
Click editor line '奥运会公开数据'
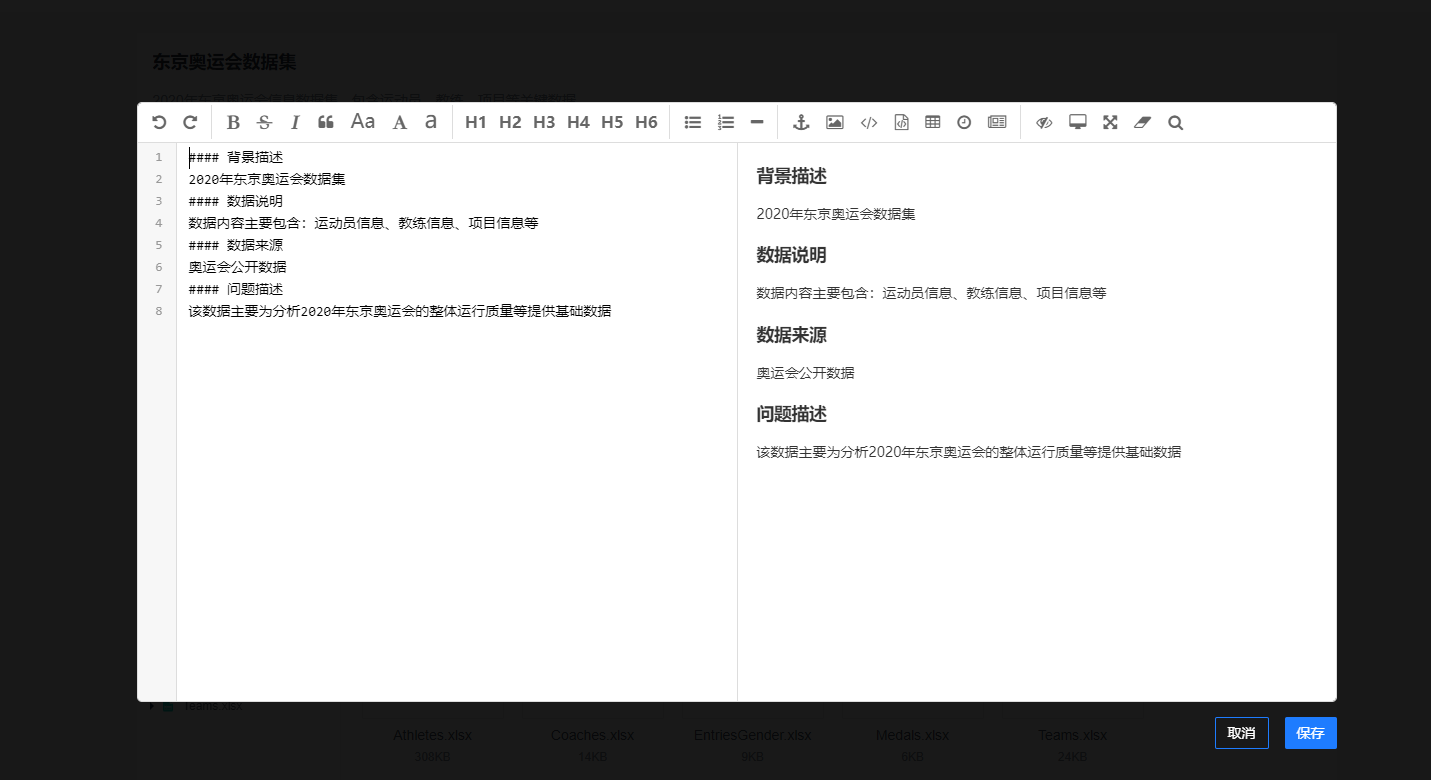click(238, 267)
